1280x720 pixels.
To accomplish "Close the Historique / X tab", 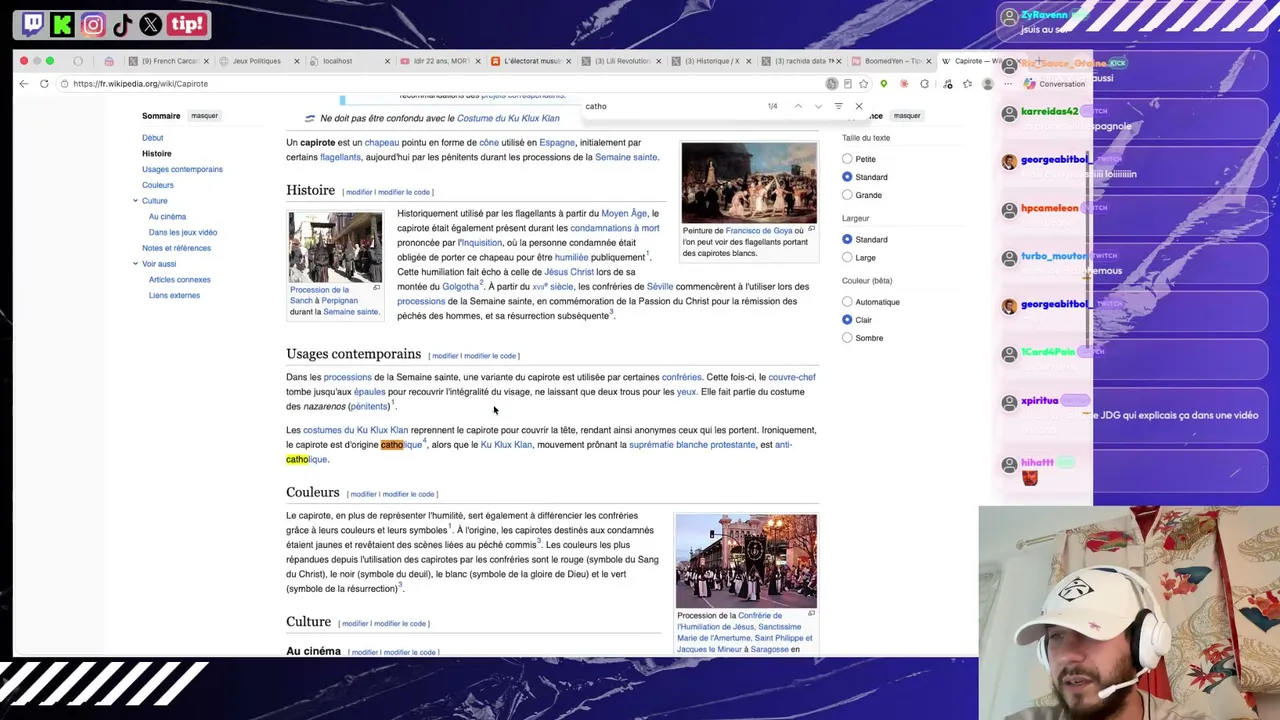I will click(749, 61).
